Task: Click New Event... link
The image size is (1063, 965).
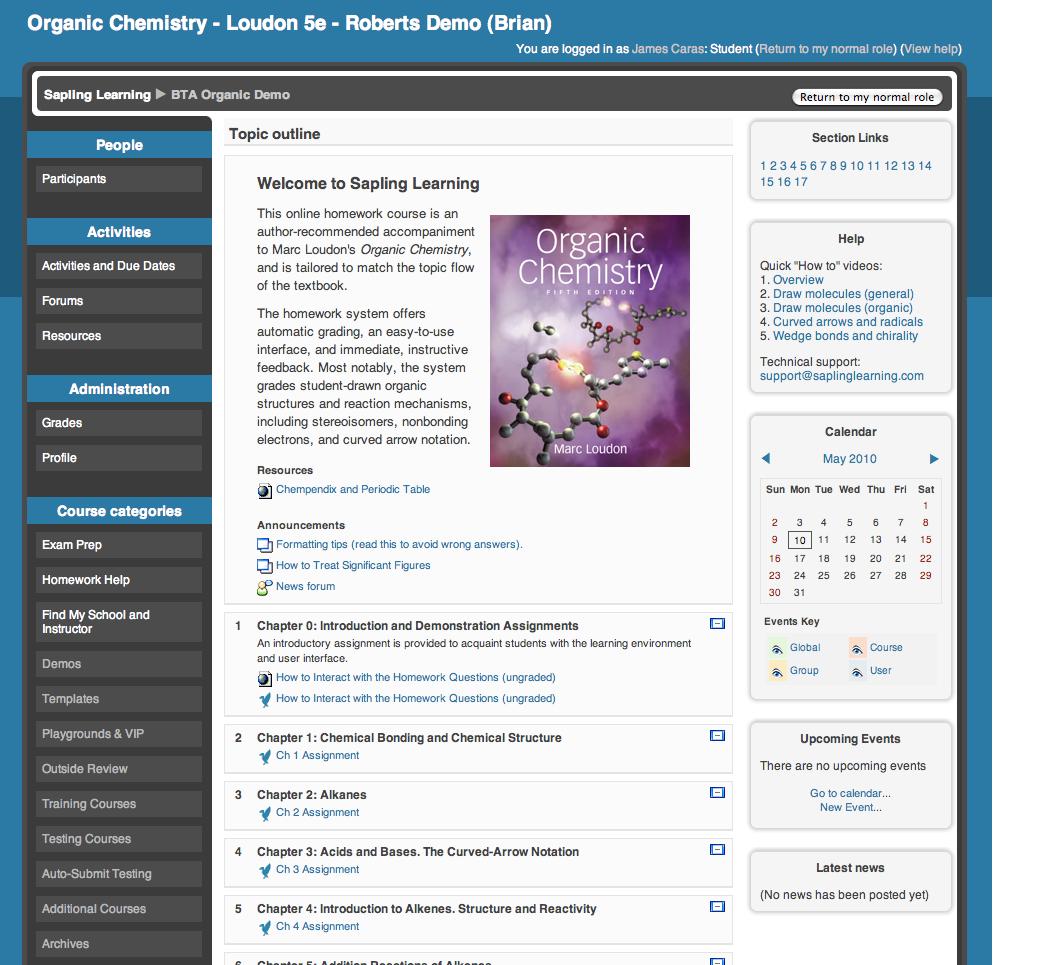Action: click(851, 808)
